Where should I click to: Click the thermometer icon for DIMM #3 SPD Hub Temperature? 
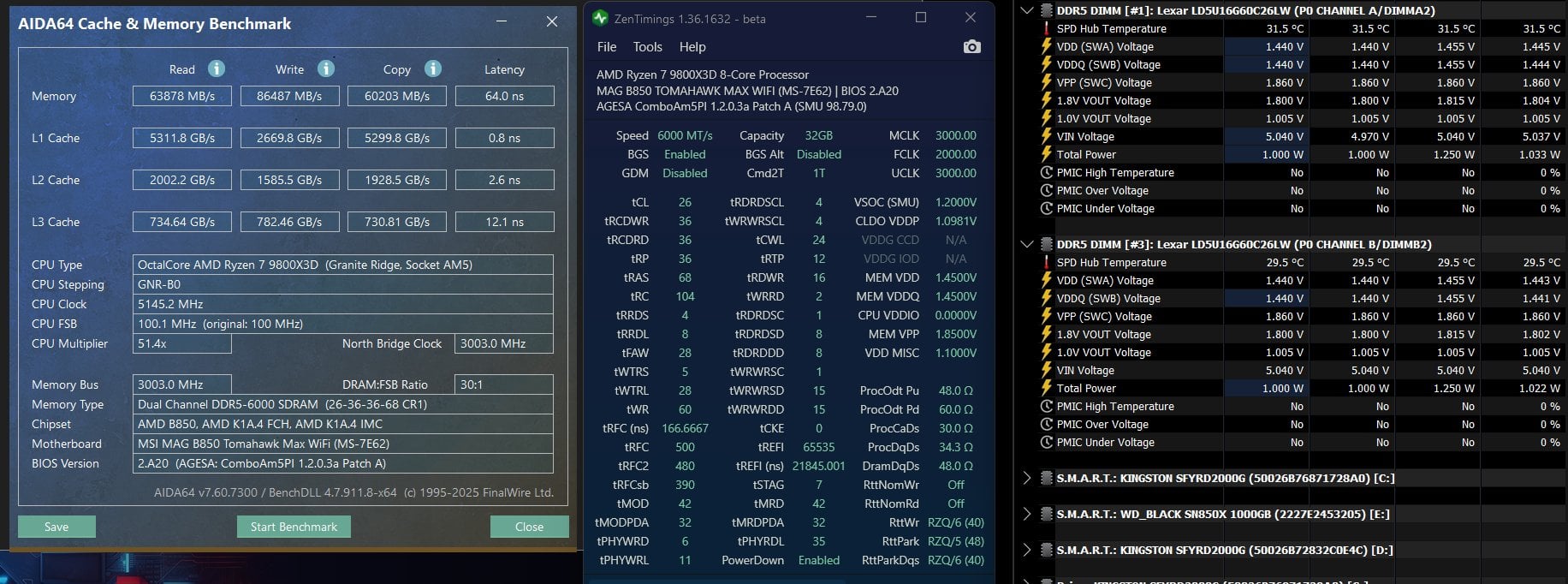click(1046, 262)
